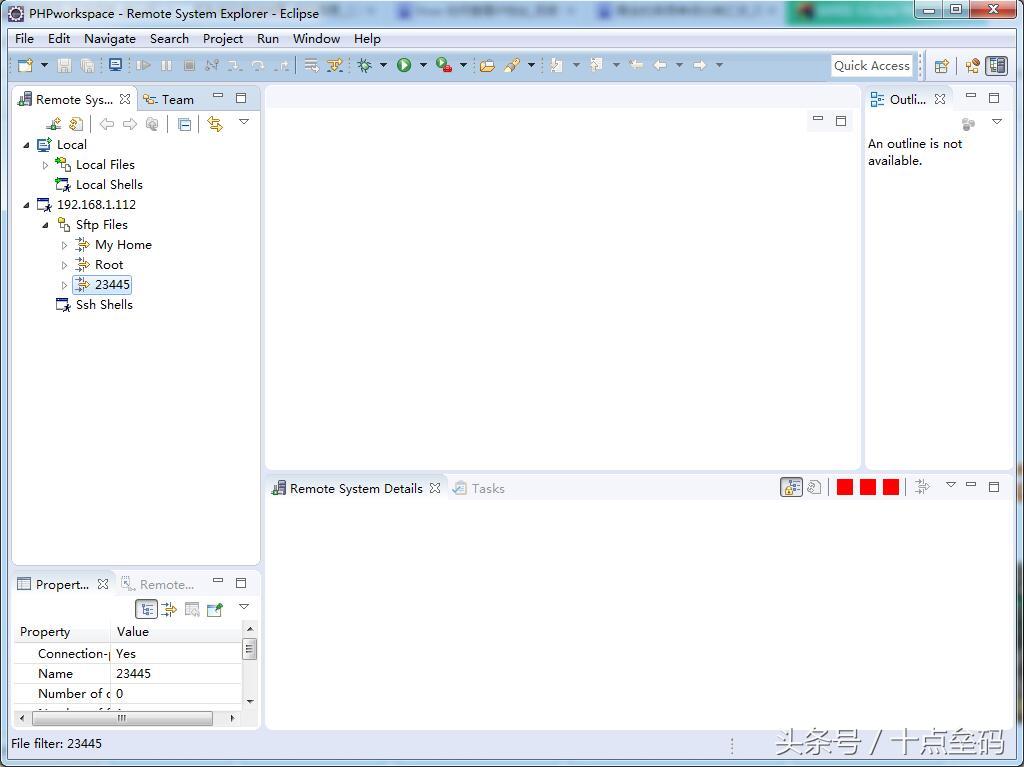This screenshot has height=767, width=1024.
Task: Click the Open folder icon in toolbar
Action: (487, 65)
